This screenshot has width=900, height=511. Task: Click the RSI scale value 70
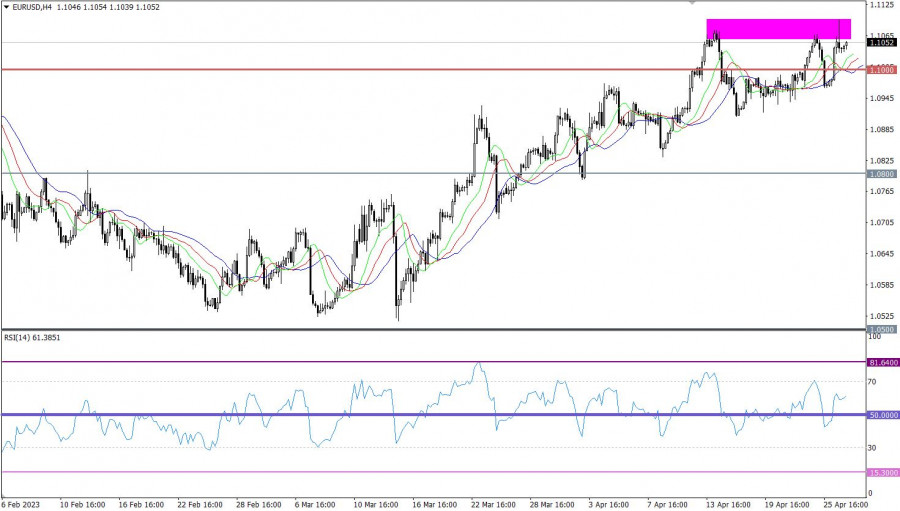tap(872, 381)
